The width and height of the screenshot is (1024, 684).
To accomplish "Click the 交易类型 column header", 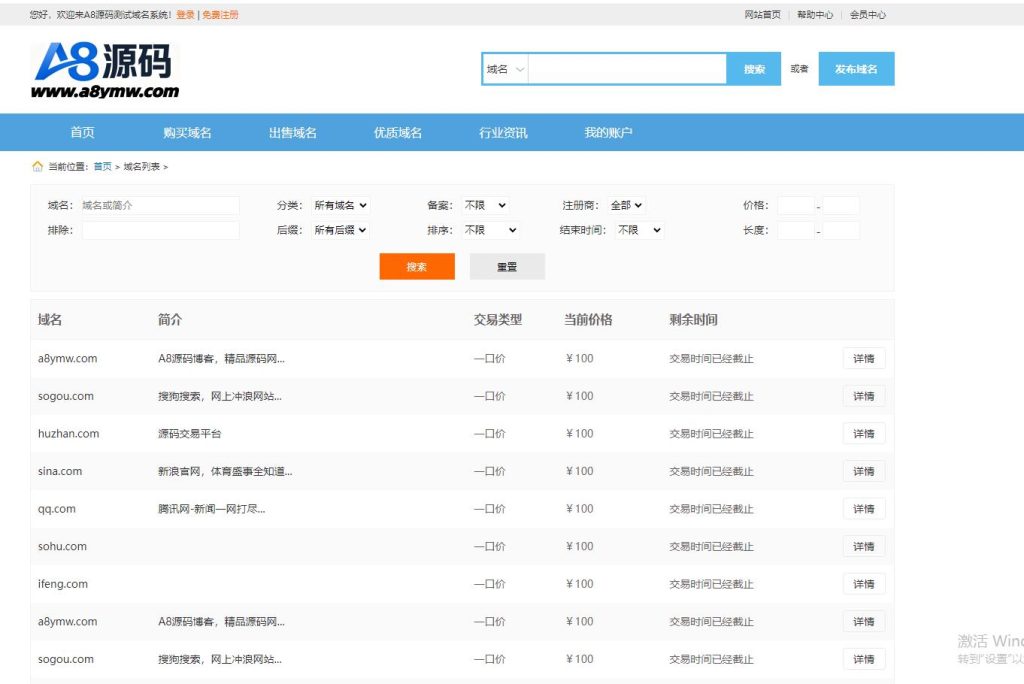I will coord(498,319).
